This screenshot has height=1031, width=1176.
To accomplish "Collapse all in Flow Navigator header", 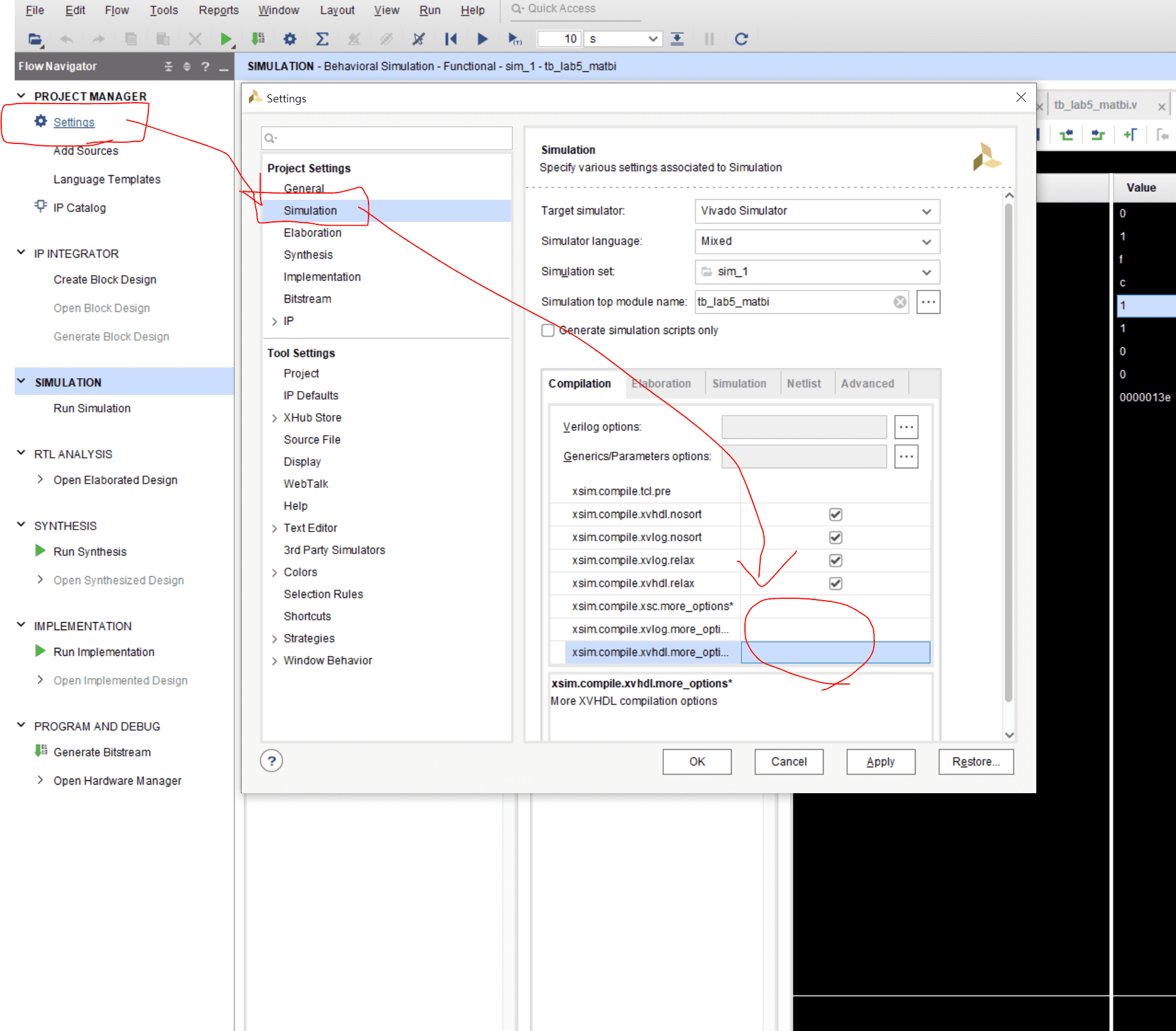I will pyautogui.click(x=169, y=66).
